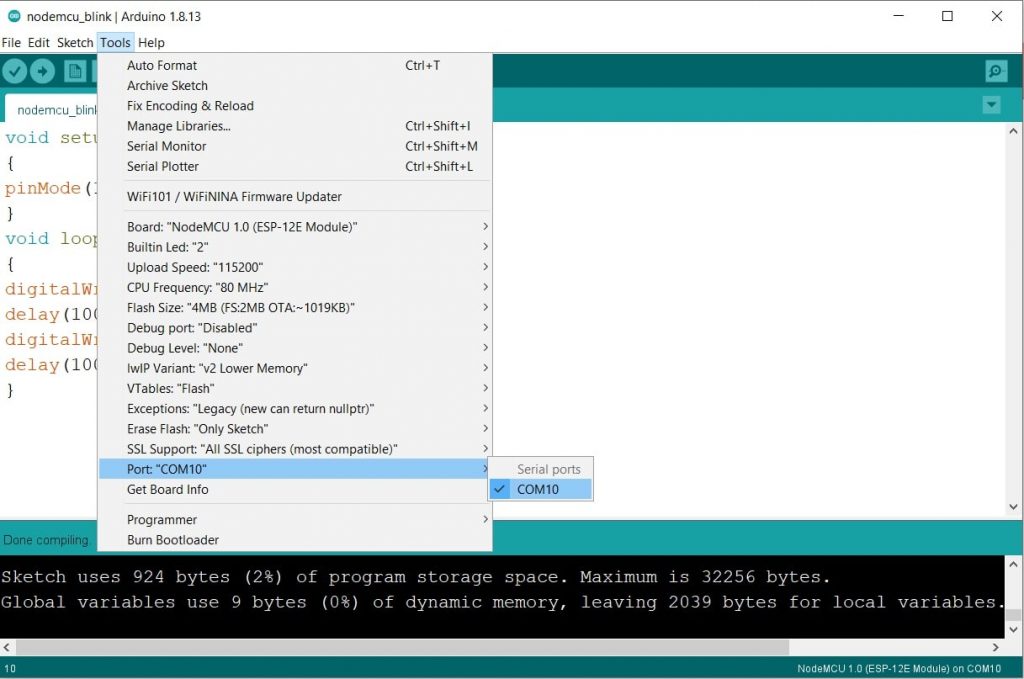Open the Serial Monitor magnifier icon
The width and height of the screenshot is (1024, 679).
[x=995, y=71]
